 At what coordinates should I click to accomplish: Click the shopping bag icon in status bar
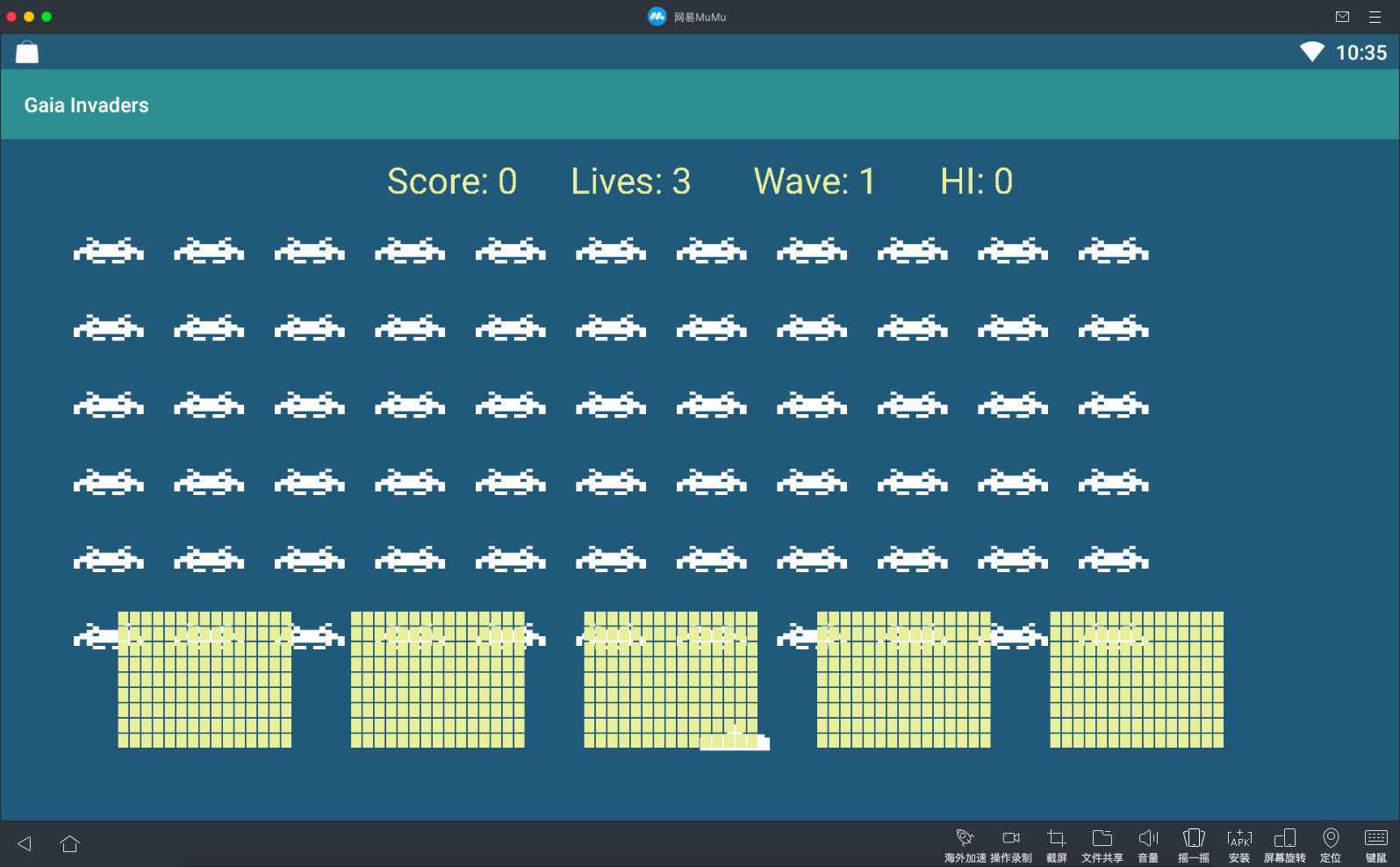(x=27, y=53)
